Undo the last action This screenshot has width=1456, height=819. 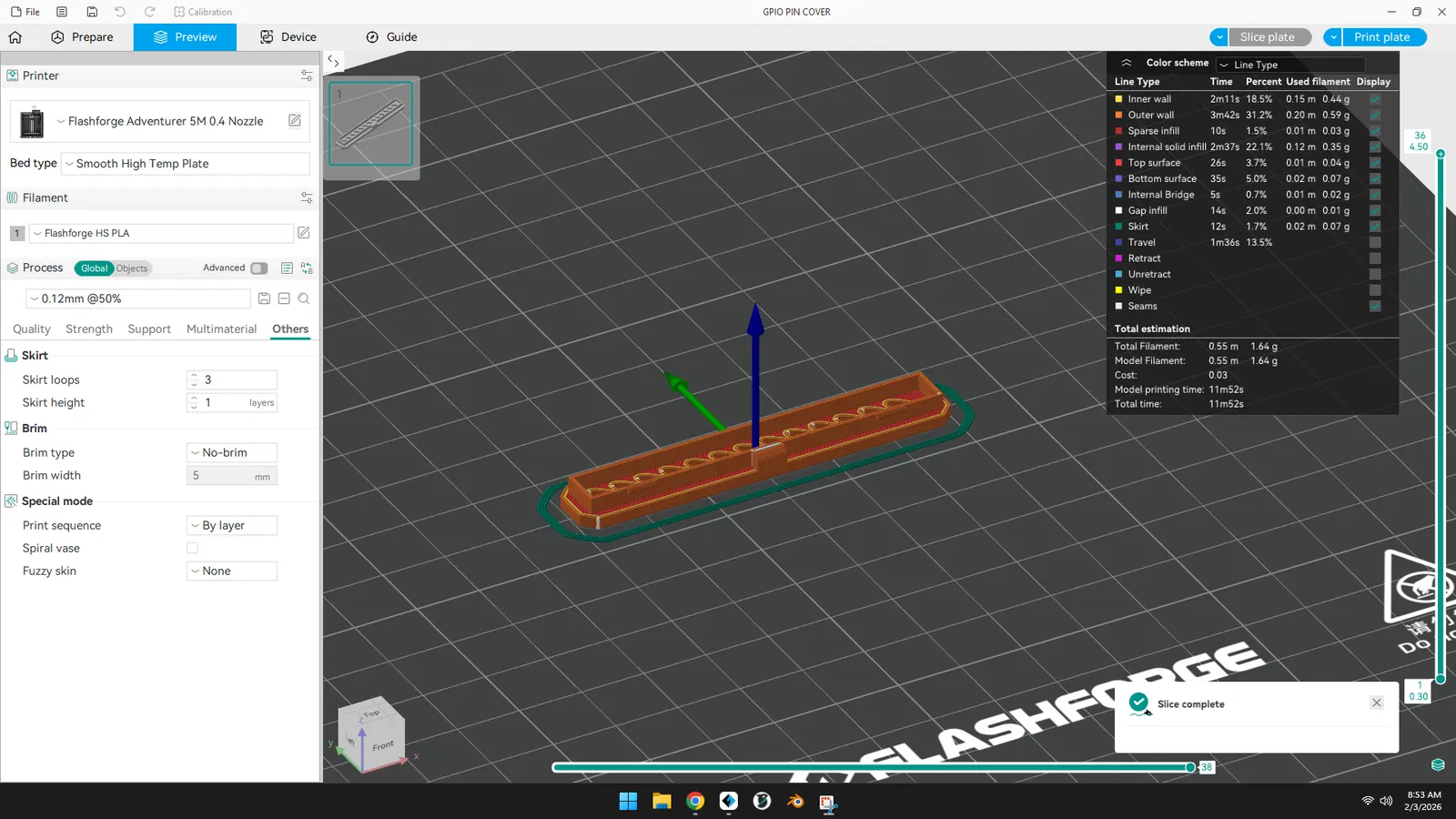point(120,12)
